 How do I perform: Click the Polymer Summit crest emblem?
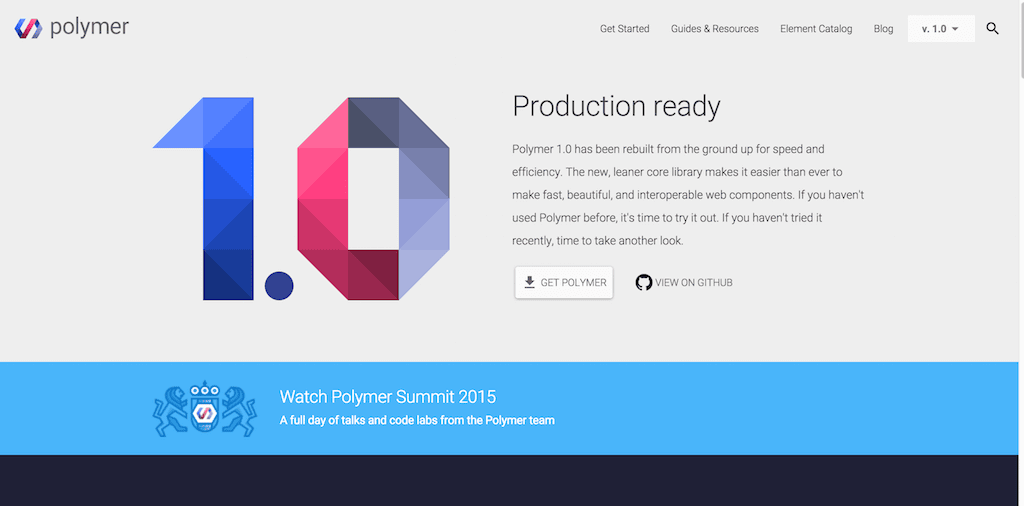[204, 411]
